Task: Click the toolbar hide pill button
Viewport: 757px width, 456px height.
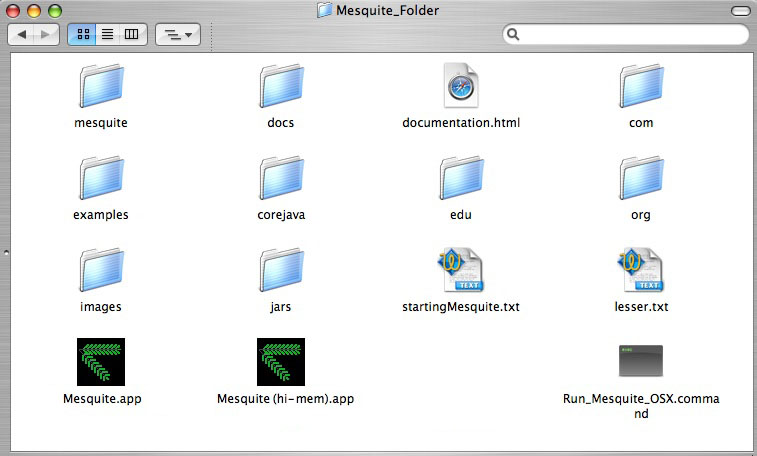Action: pyautogui.click(x=738, y=10)
